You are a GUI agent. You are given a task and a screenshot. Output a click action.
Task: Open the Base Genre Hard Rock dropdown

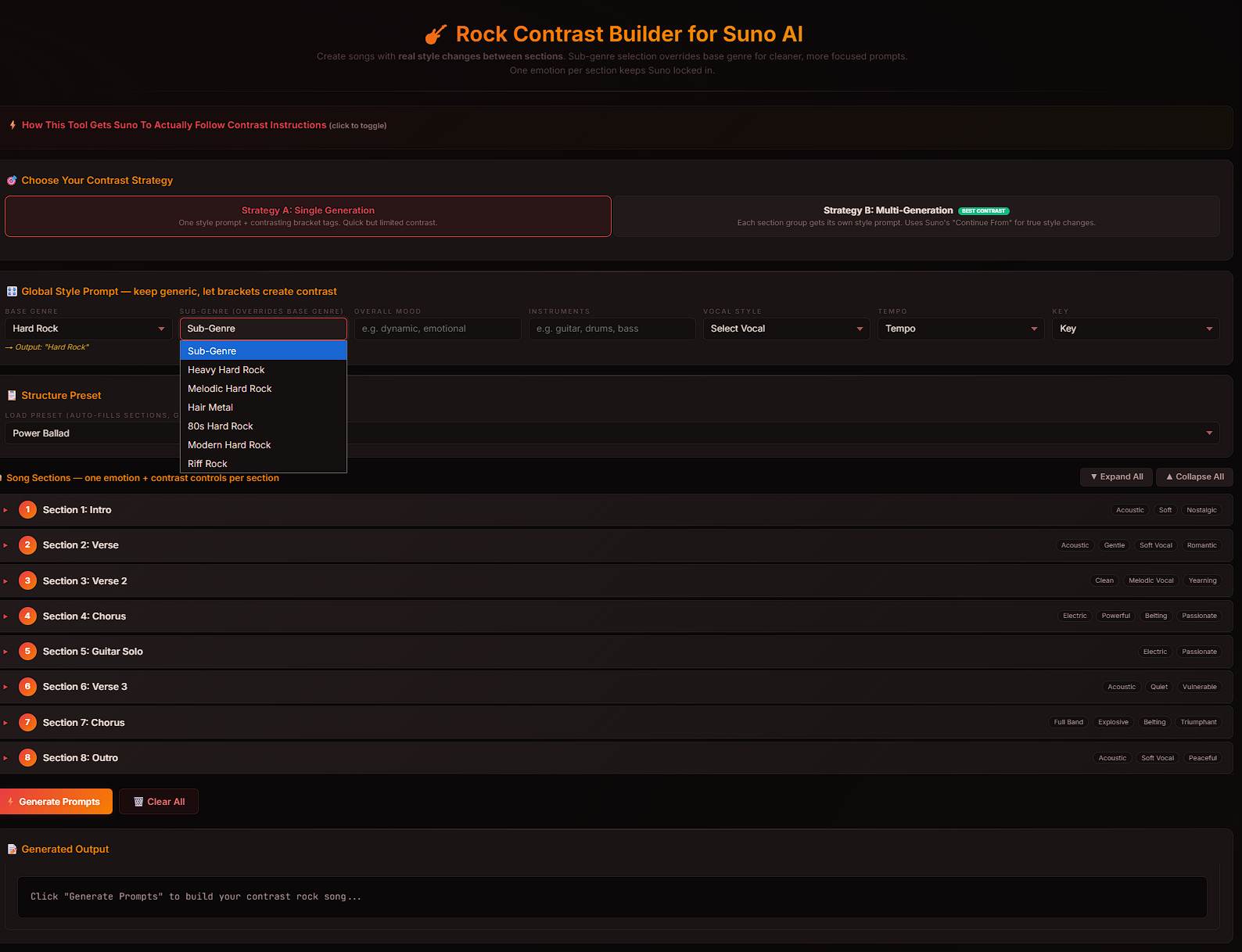88,329
